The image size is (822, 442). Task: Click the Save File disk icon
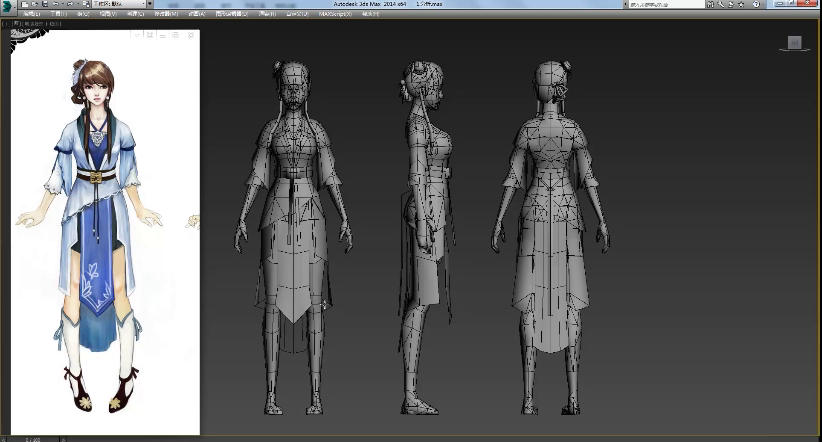point(44,5)
